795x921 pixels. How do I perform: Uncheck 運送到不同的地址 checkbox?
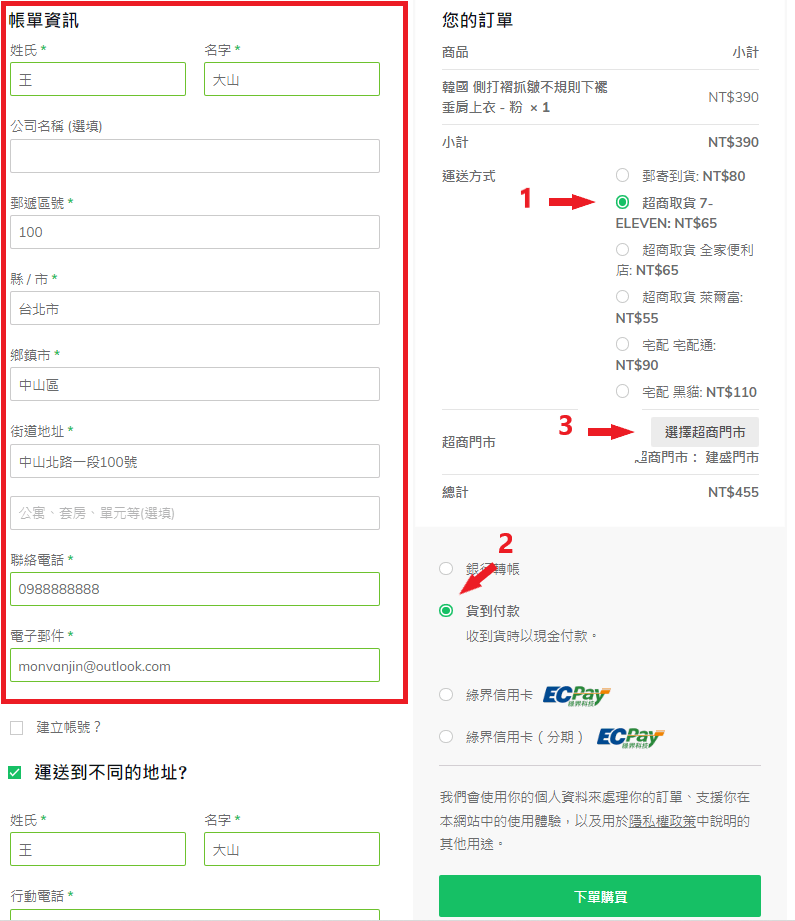pos(15,772)
